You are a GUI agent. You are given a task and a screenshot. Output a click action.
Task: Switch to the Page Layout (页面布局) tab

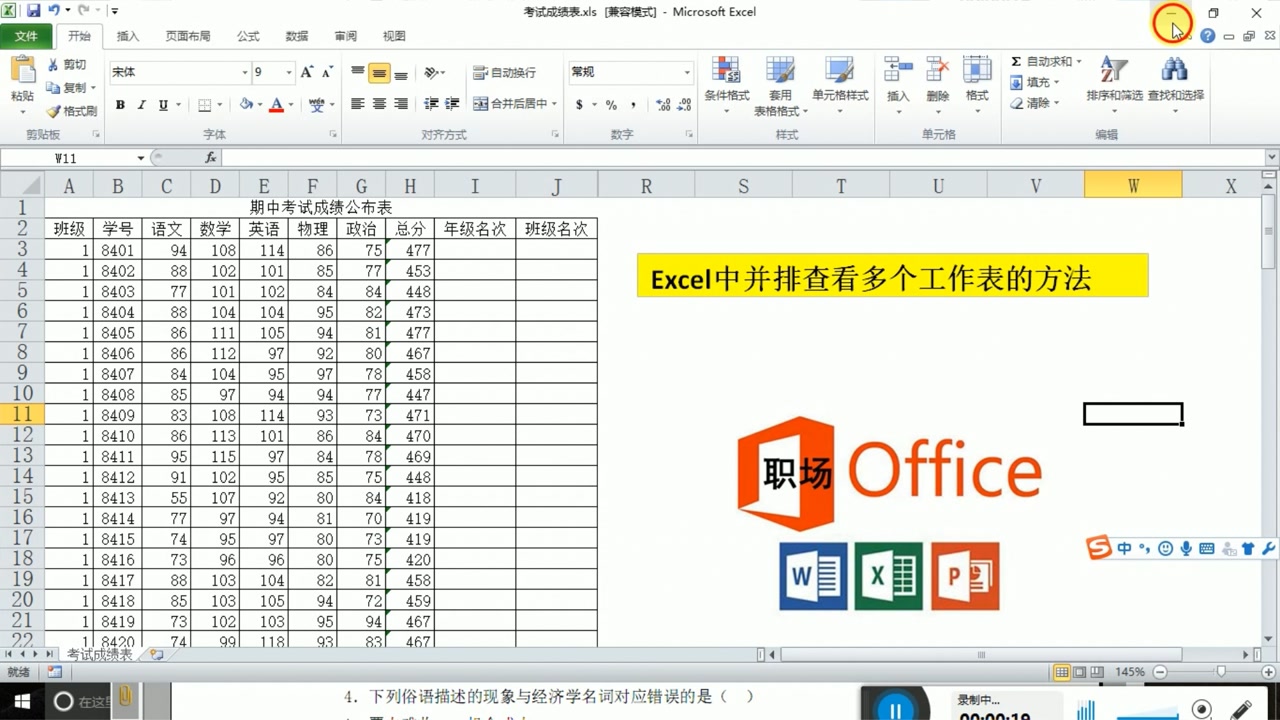pyautogui.click(x=188, y=36)
